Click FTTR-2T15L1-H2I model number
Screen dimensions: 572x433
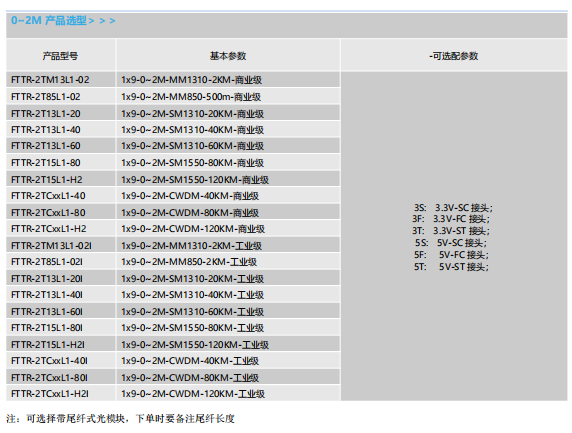point(48,344)
